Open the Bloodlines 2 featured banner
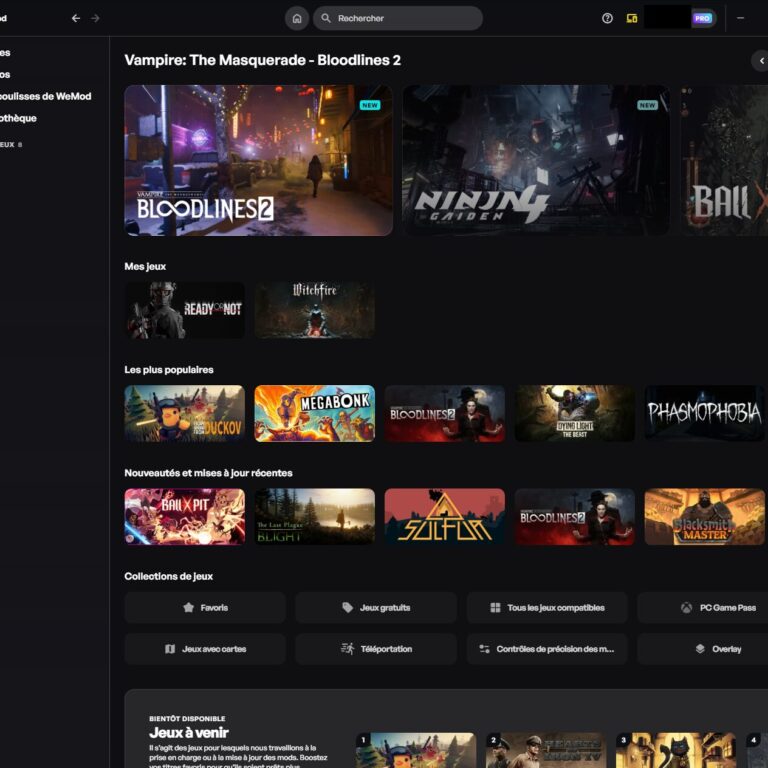Image resolution: width=768 pixels, height=768 pixels. pyautogui.click(x=258, y=160)
